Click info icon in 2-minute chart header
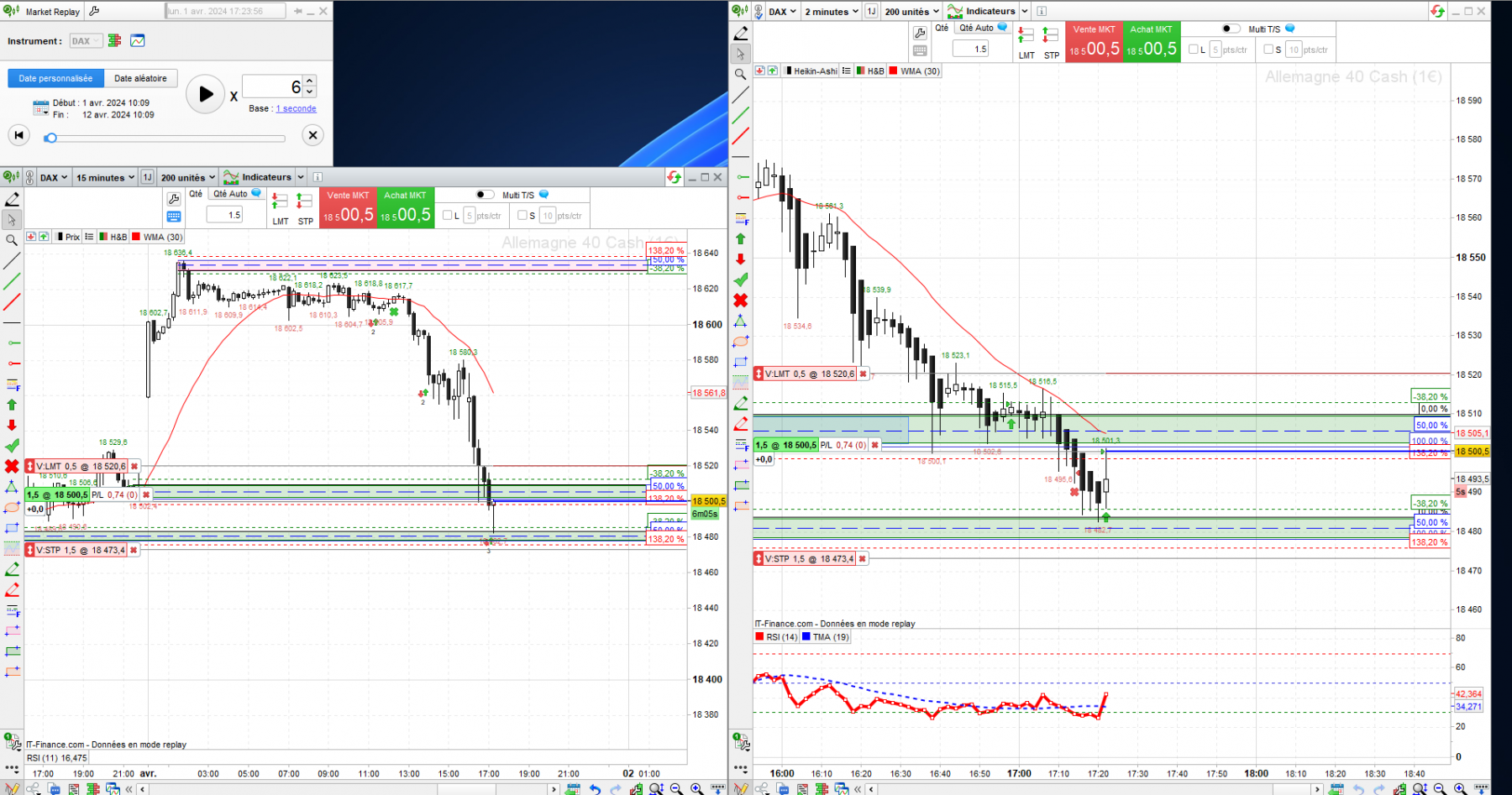 click(x=1042, y=11)
